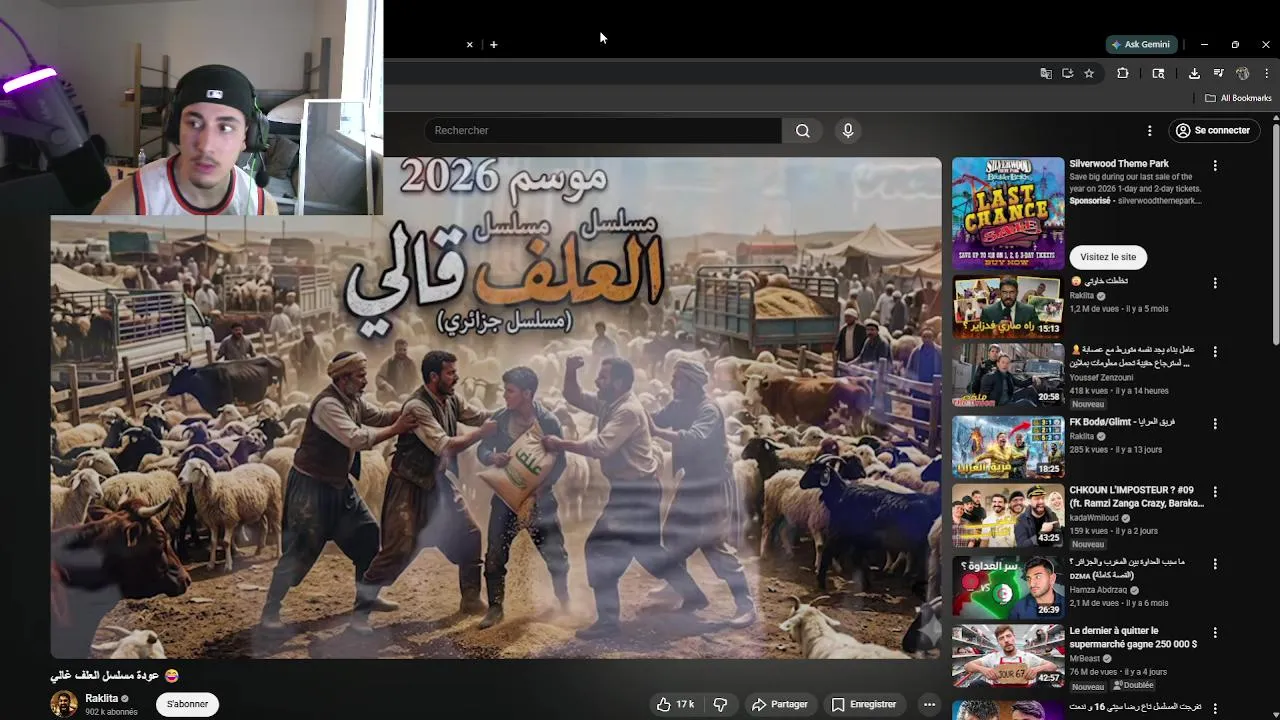This screenshot has height=720, width=1280.
Task: Open the media controls icon
Action: coord(1218,73)
